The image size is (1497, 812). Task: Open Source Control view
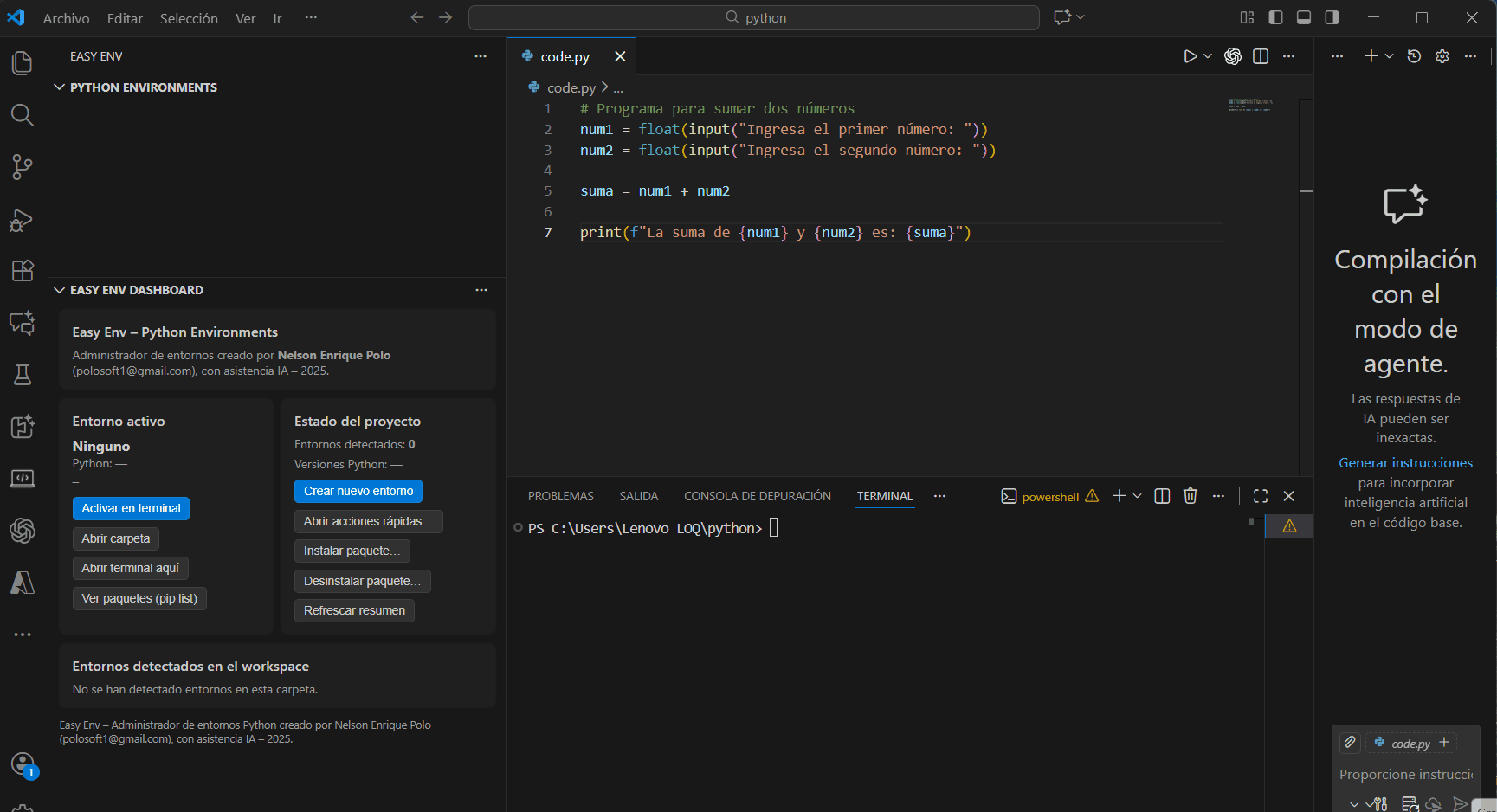point(23,167)
